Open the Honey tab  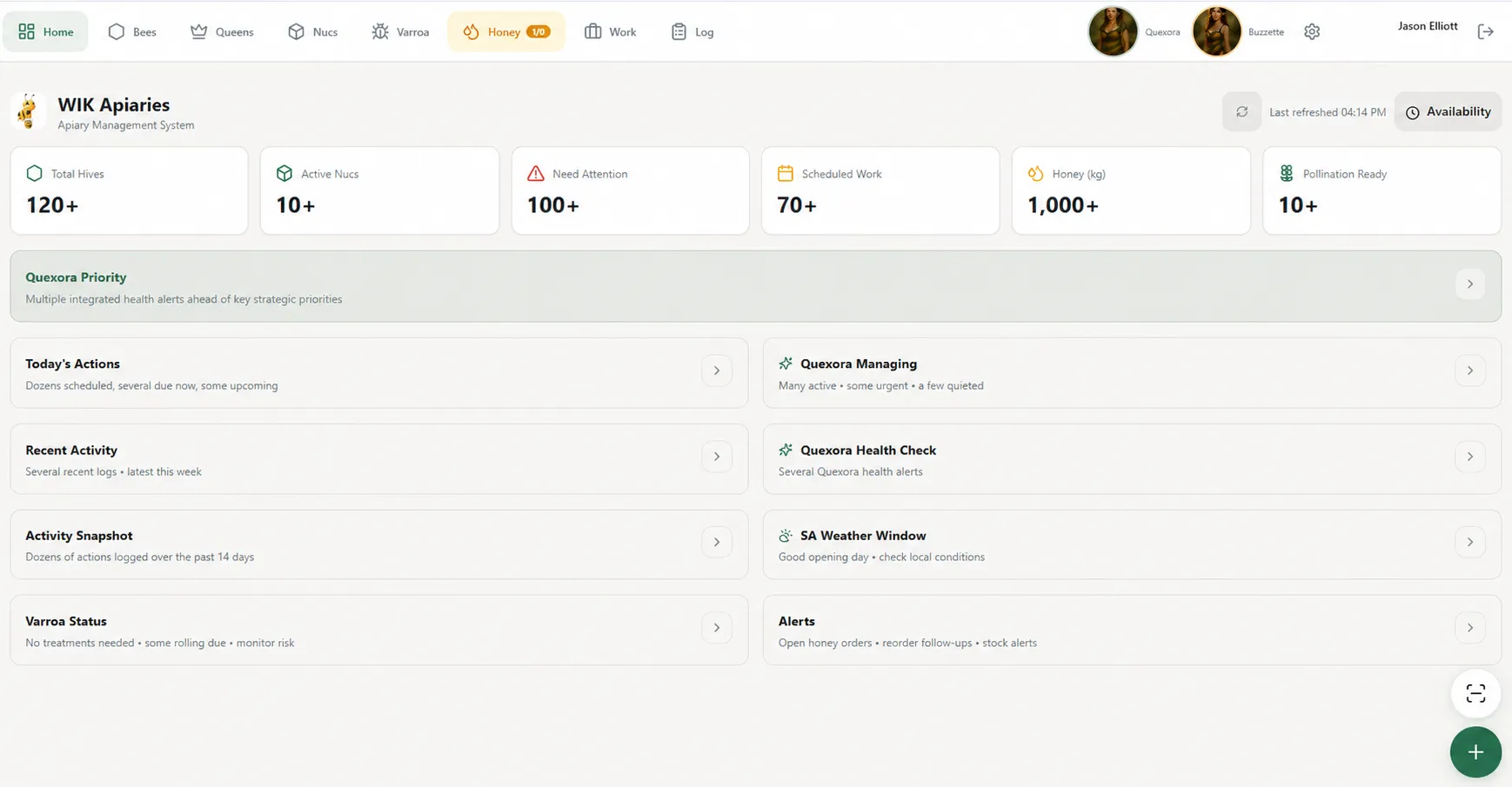coord(506,32)
